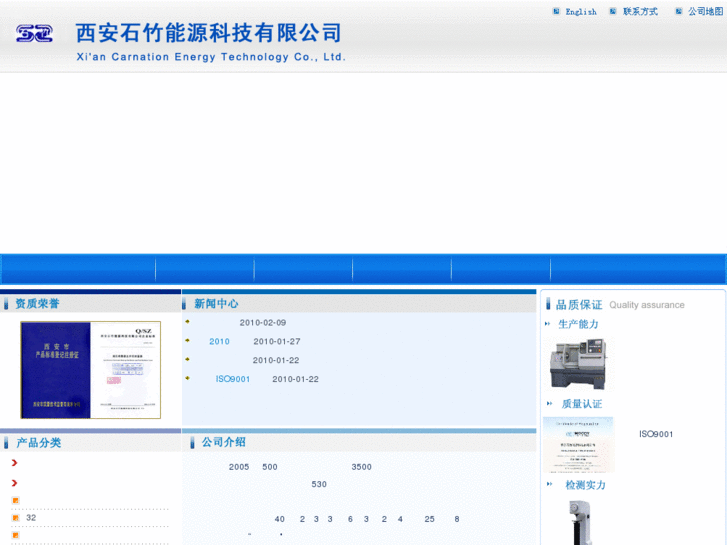Viewport: 727px width, 545px height.
Task: Open the 产品分类 product category heading
Action: coord(38,443)
